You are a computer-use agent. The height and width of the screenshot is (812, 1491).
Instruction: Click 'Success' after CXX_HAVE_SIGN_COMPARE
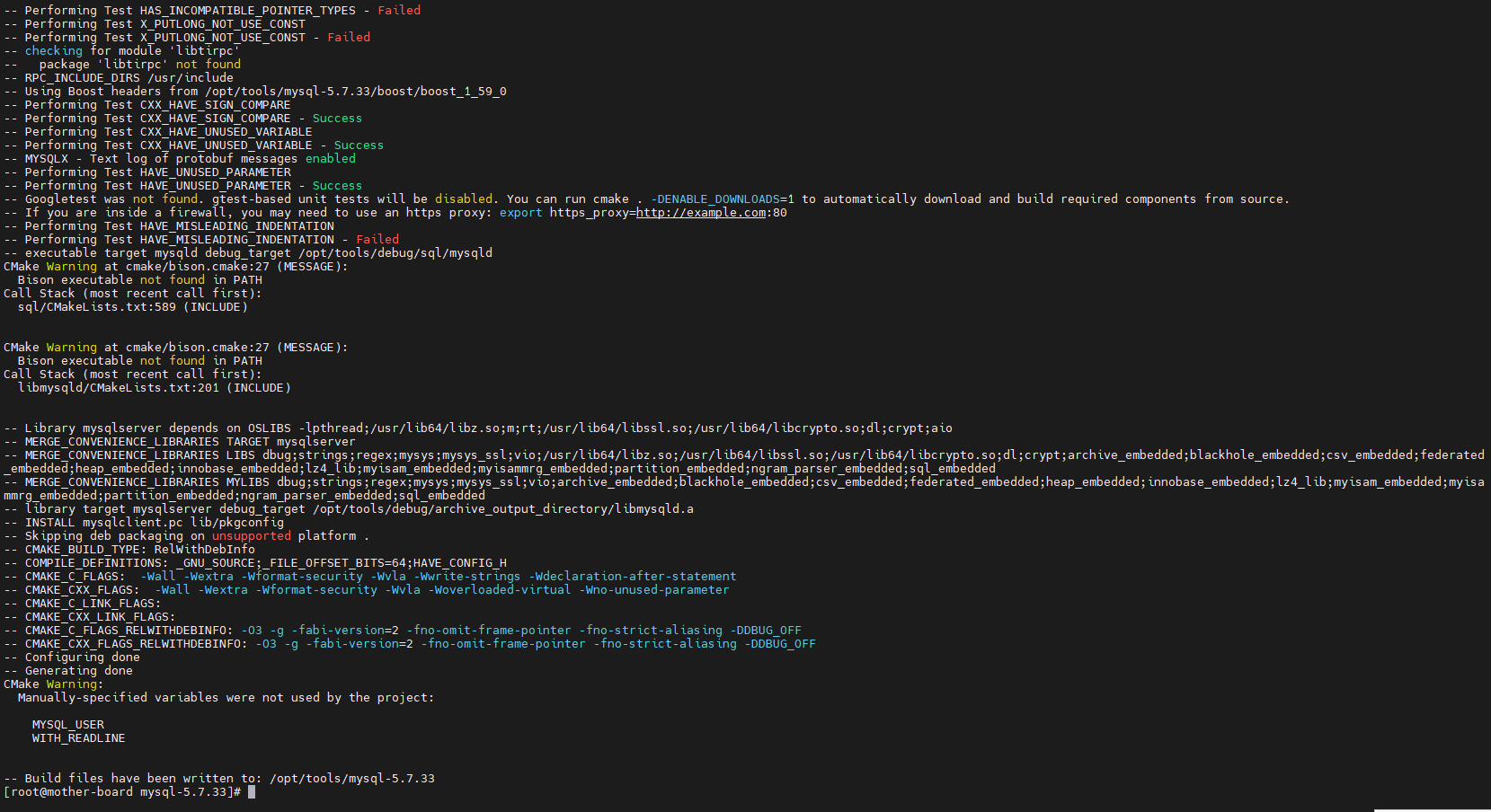point(337,119)
